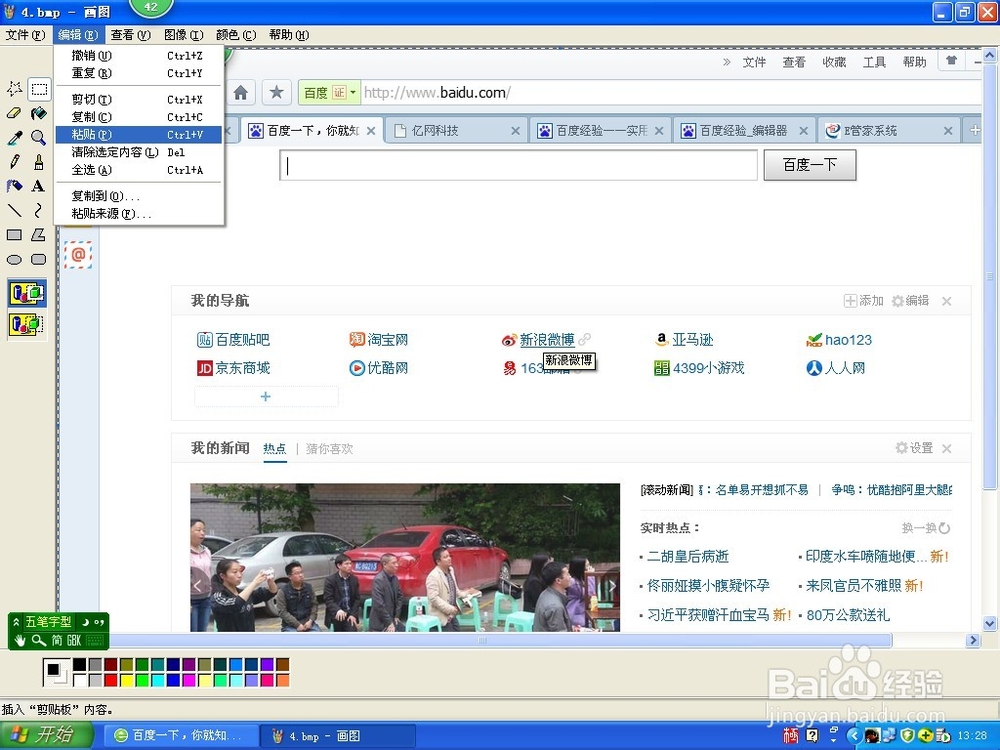
Task: Choose the Fill With Color bucket tool
Action: (39, 113)
